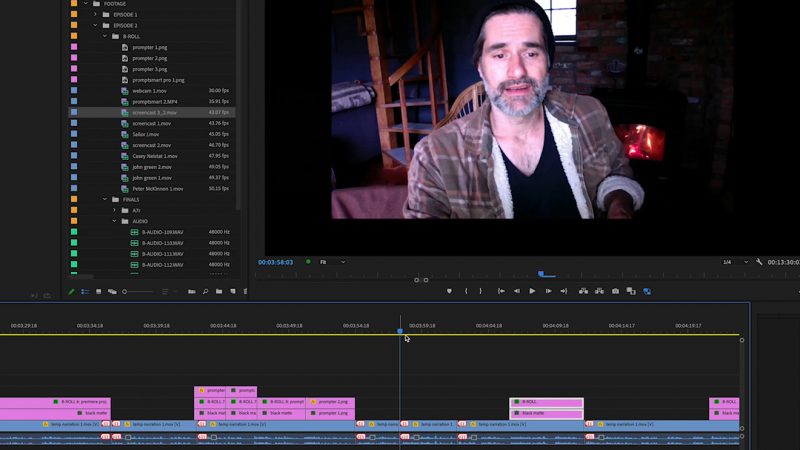Open the monitor settings wrench icon

point(759,262)
